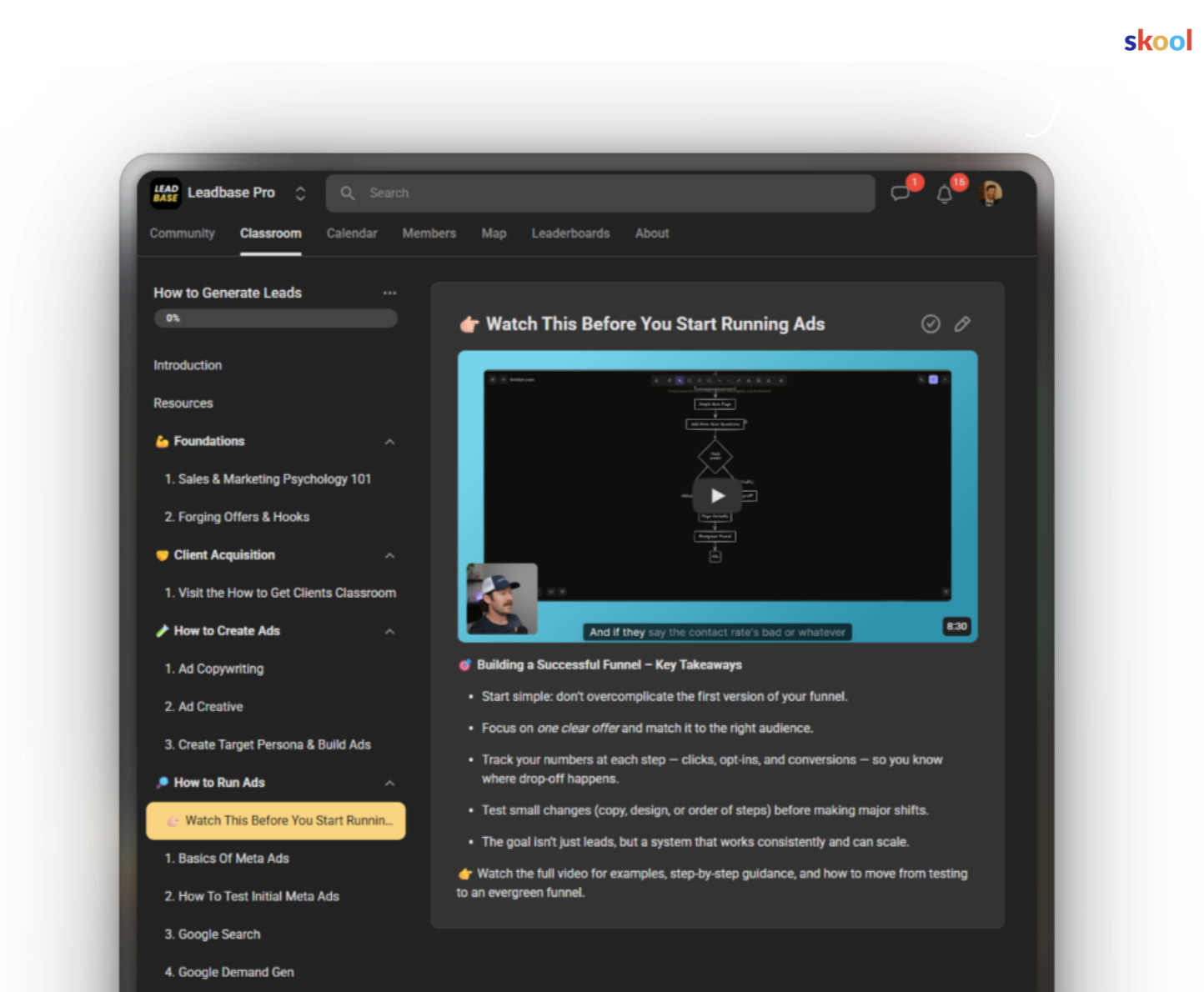The width and height of the screenshot is (1204, 992).
Task: Open the pencil edit icon for the lesson
Action: point(962,323)
